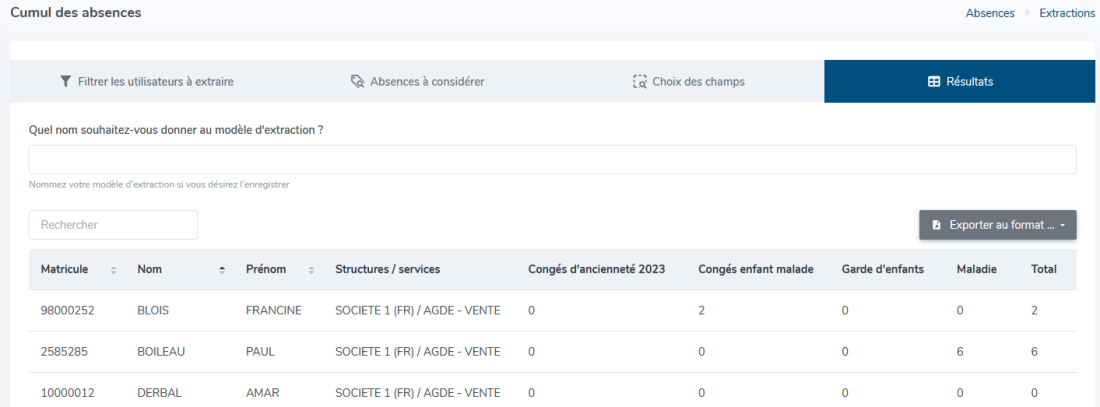Click the dashed selection icon beside Choix des champs

pyautogui.click(x=639, y=81)
